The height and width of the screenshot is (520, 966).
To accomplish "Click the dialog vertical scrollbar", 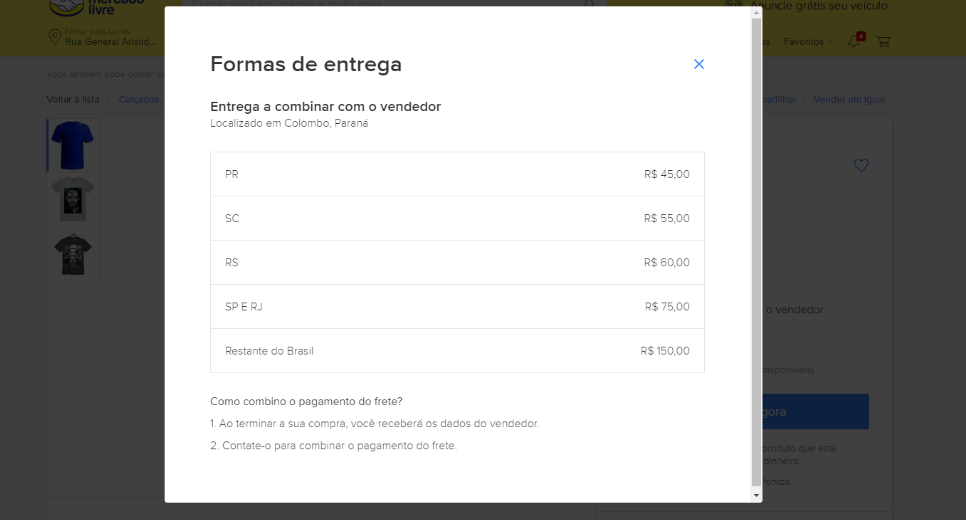I will coord(756,253).
